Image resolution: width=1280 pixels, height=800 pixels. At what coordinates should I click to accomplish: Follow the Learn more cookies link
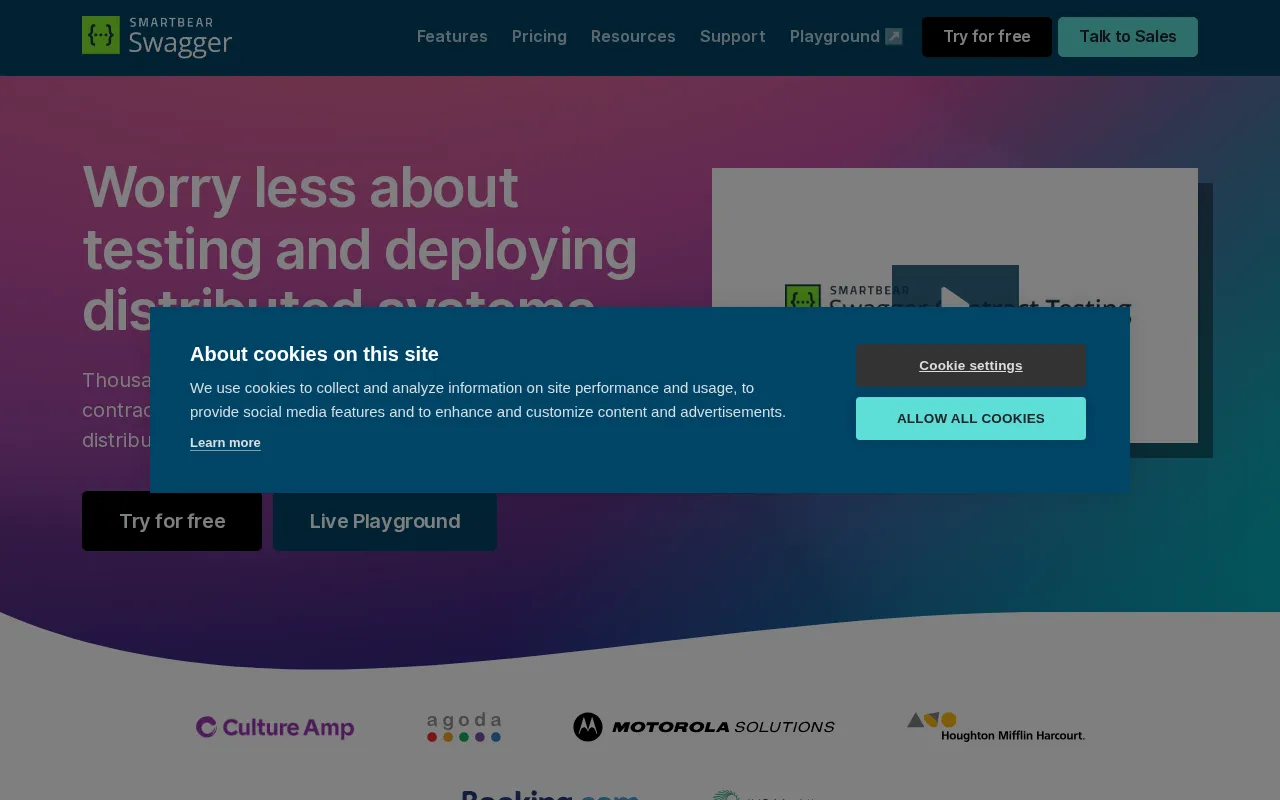click(225, 443)
